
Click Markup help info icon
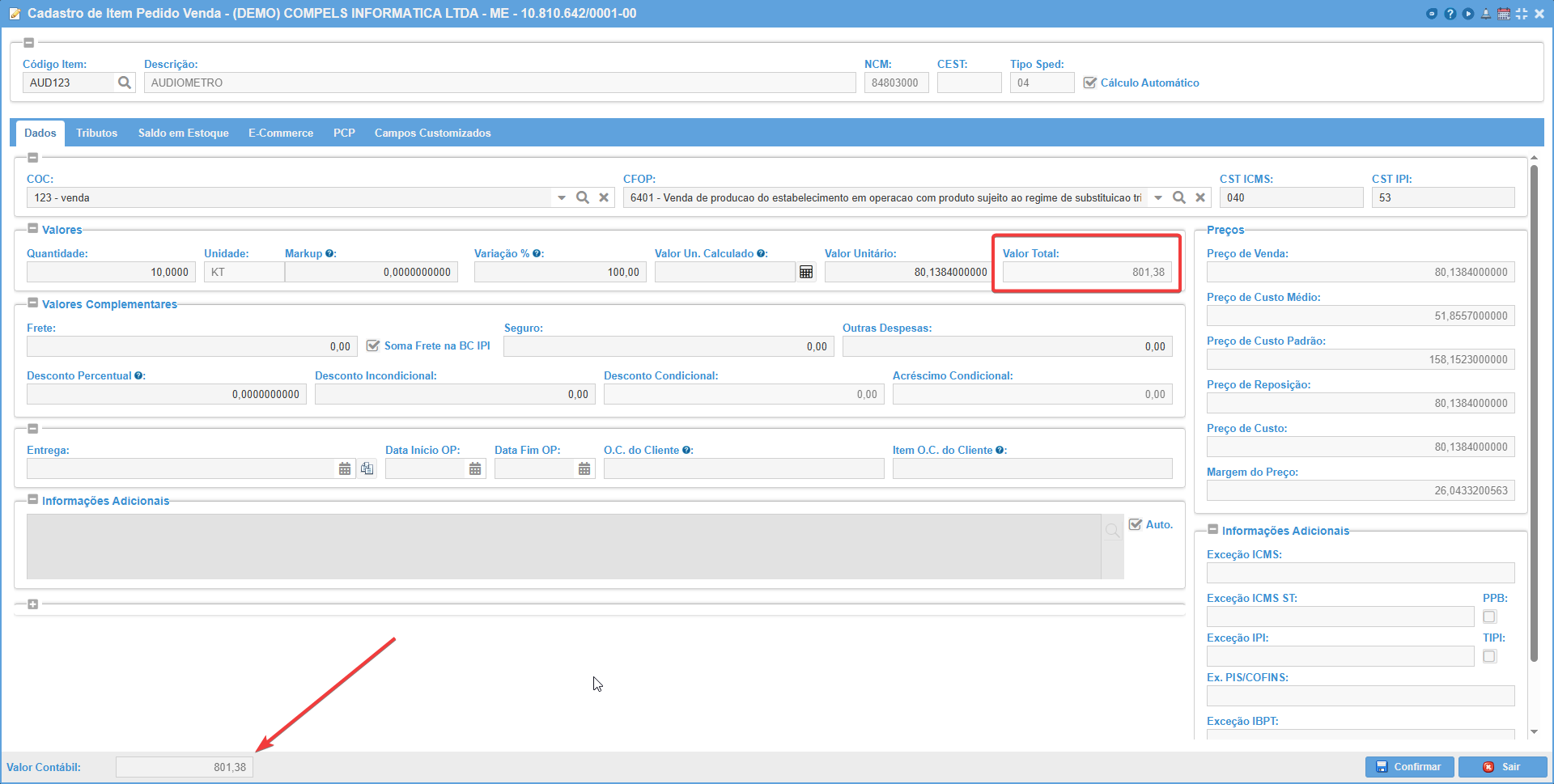pos(329,253)
